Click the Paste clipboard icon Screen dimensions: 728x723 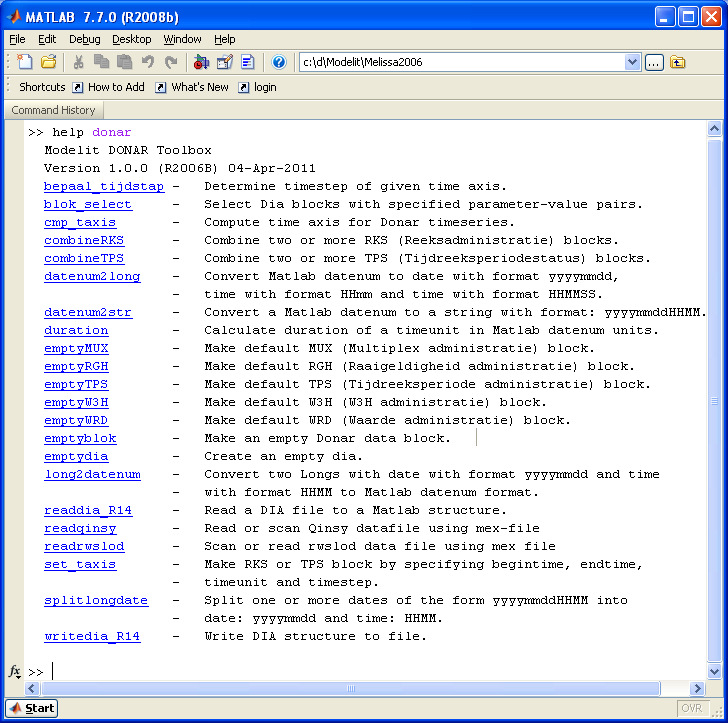[124, 62]
